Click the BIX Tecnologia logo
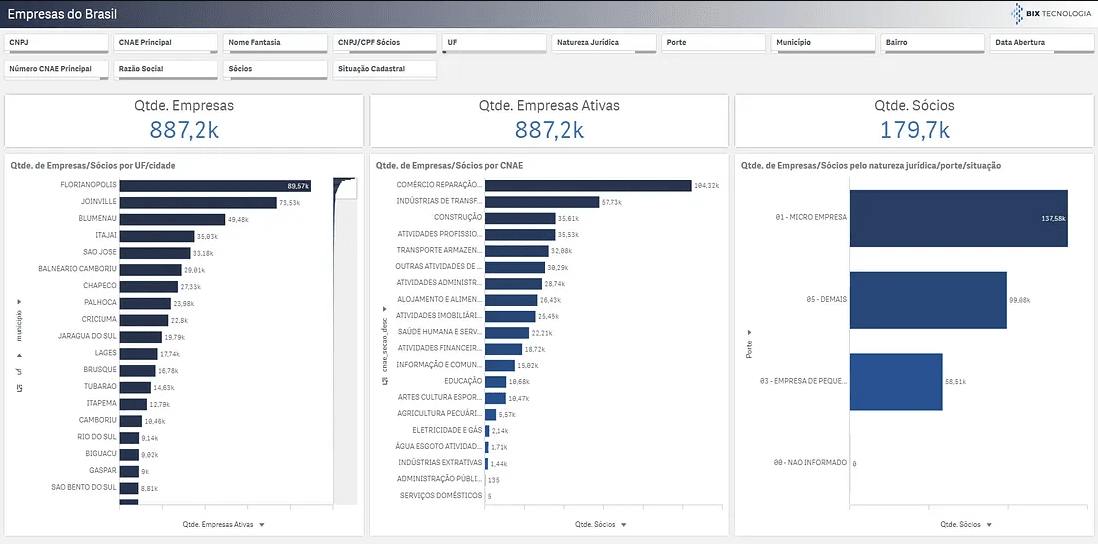Image resolution: width=1098 pixels, height=544 pixels. [1049, 13]
